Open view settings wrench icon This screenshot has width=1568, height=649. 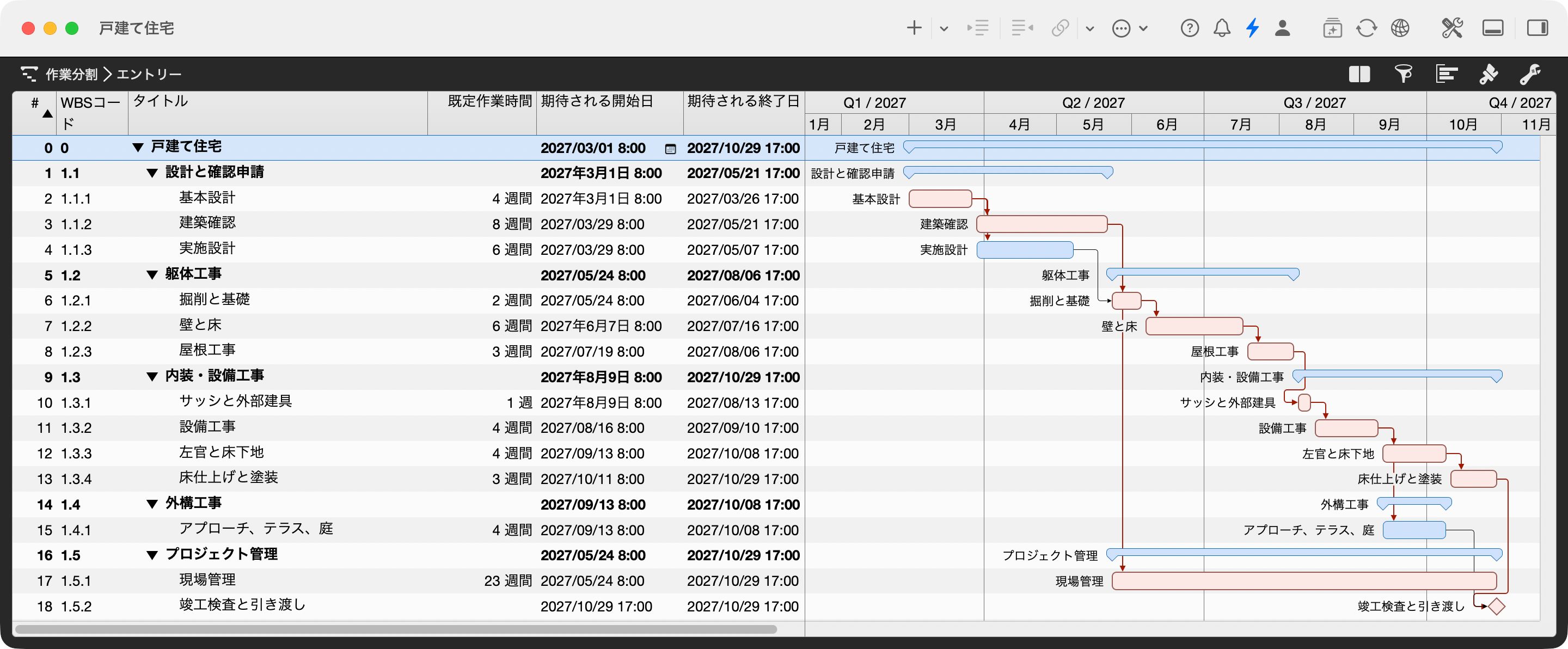(1530, 74)
